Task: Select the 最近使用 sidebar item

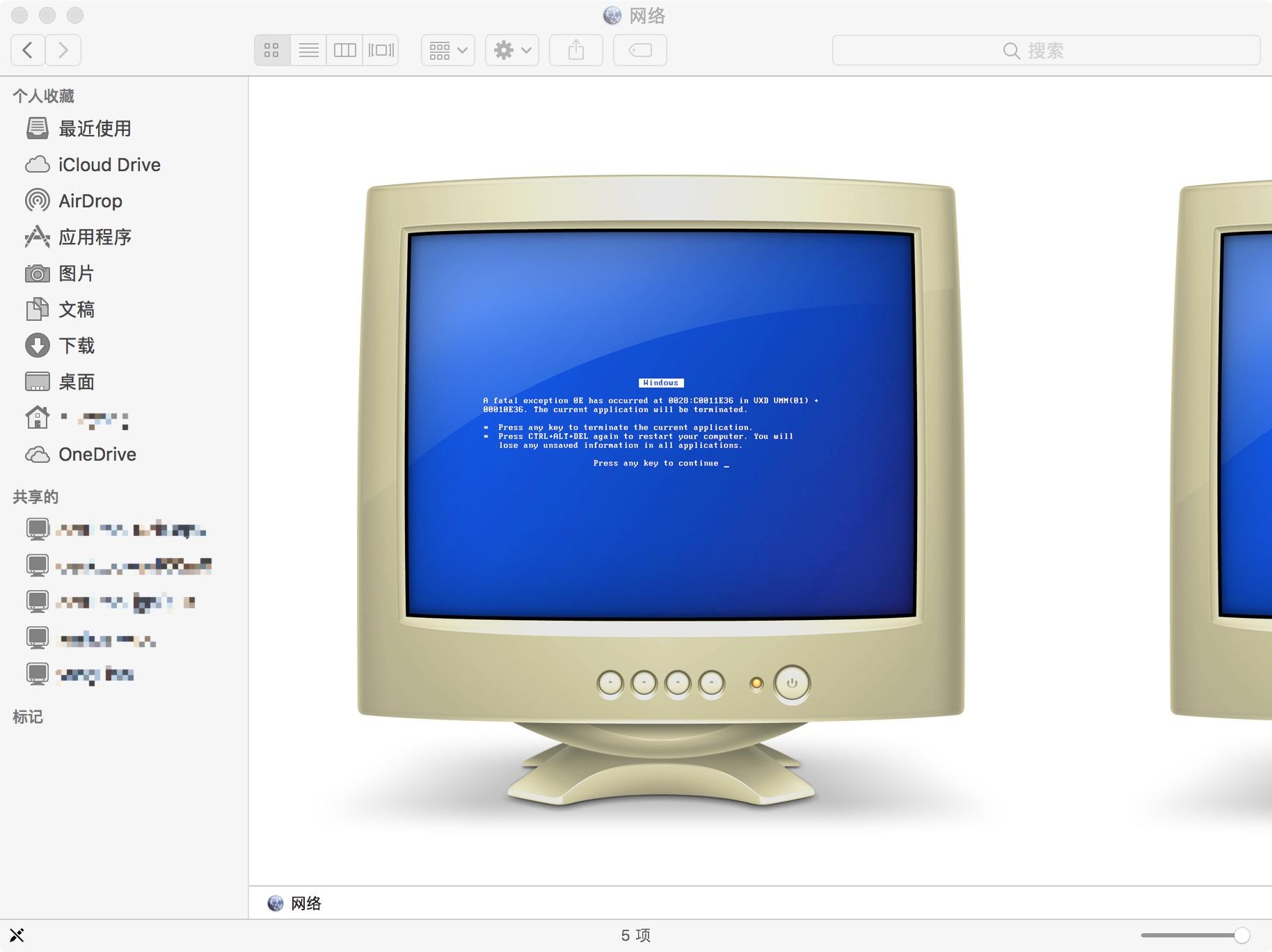Action: pos(95,128)
